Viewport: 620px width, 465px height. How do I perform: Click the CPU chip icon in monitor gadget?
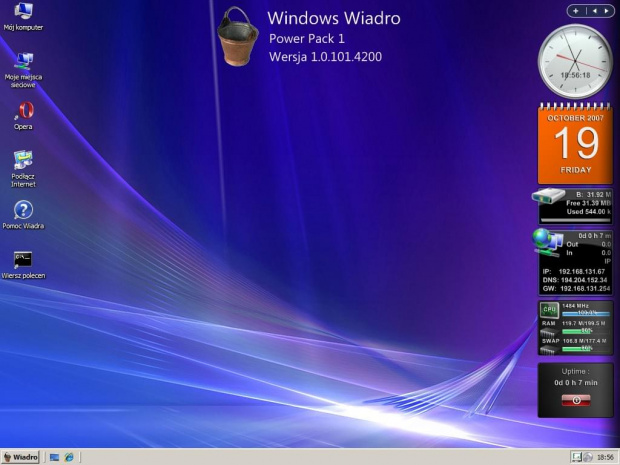tap(549, 310)
